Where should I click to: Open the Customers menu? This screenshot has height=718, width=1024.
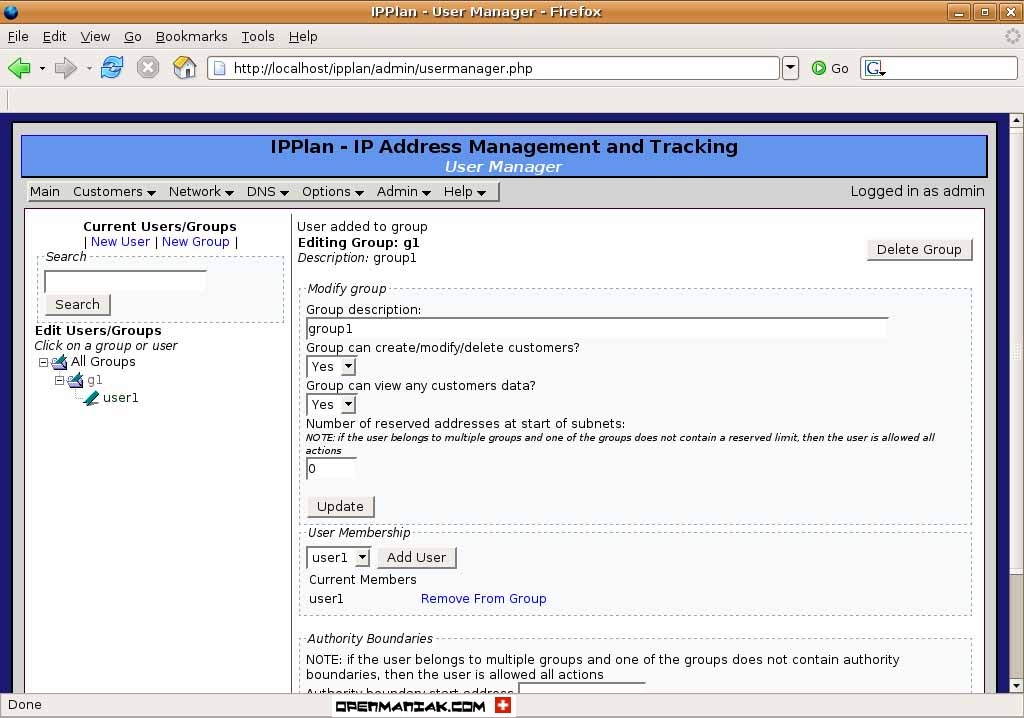click(x=114, y=191)
